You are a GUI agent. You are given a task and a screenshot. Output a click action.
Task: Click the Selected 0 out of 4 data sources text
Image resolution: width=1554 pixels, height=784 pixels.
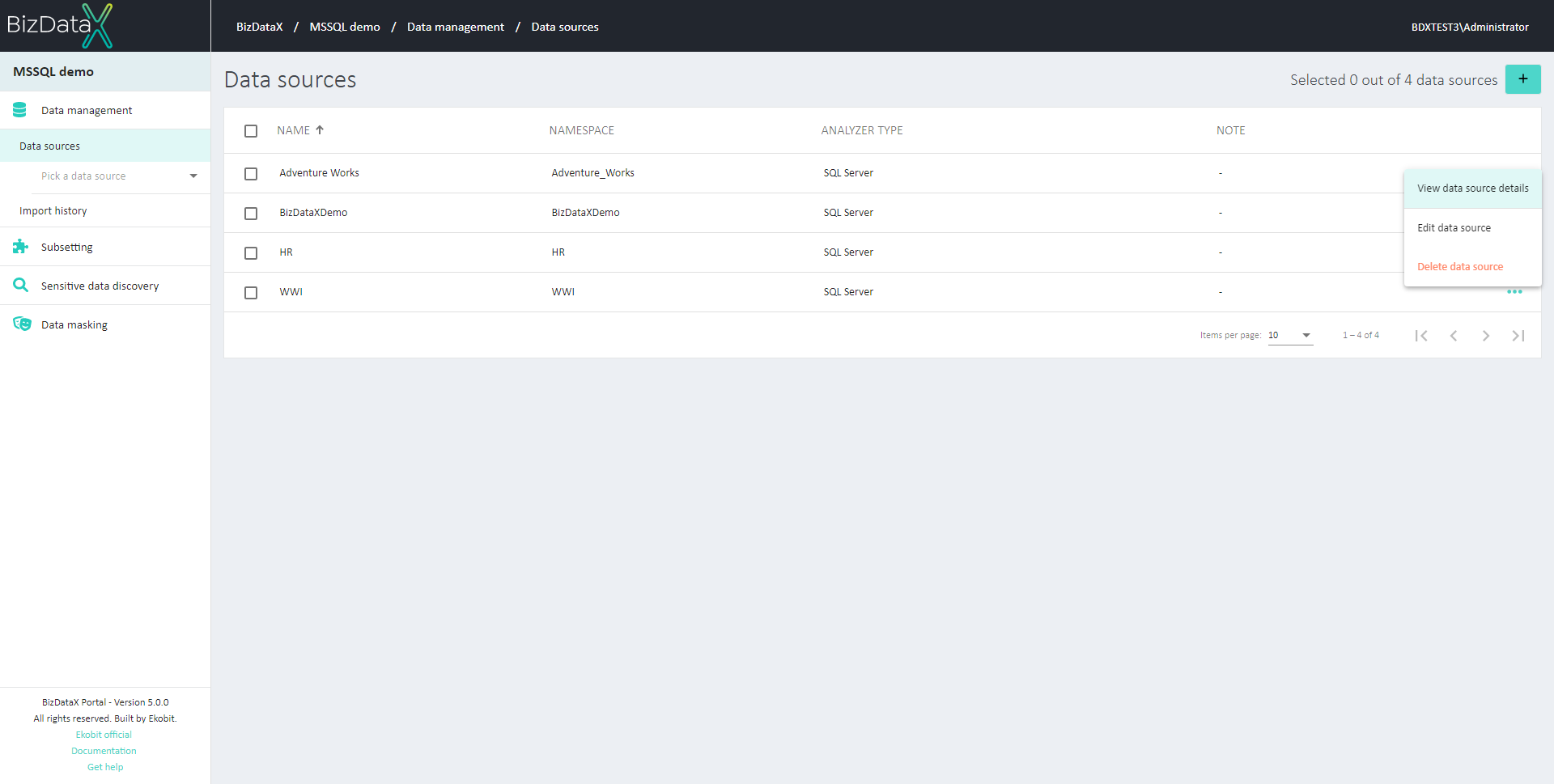(x=1394, y=80)
